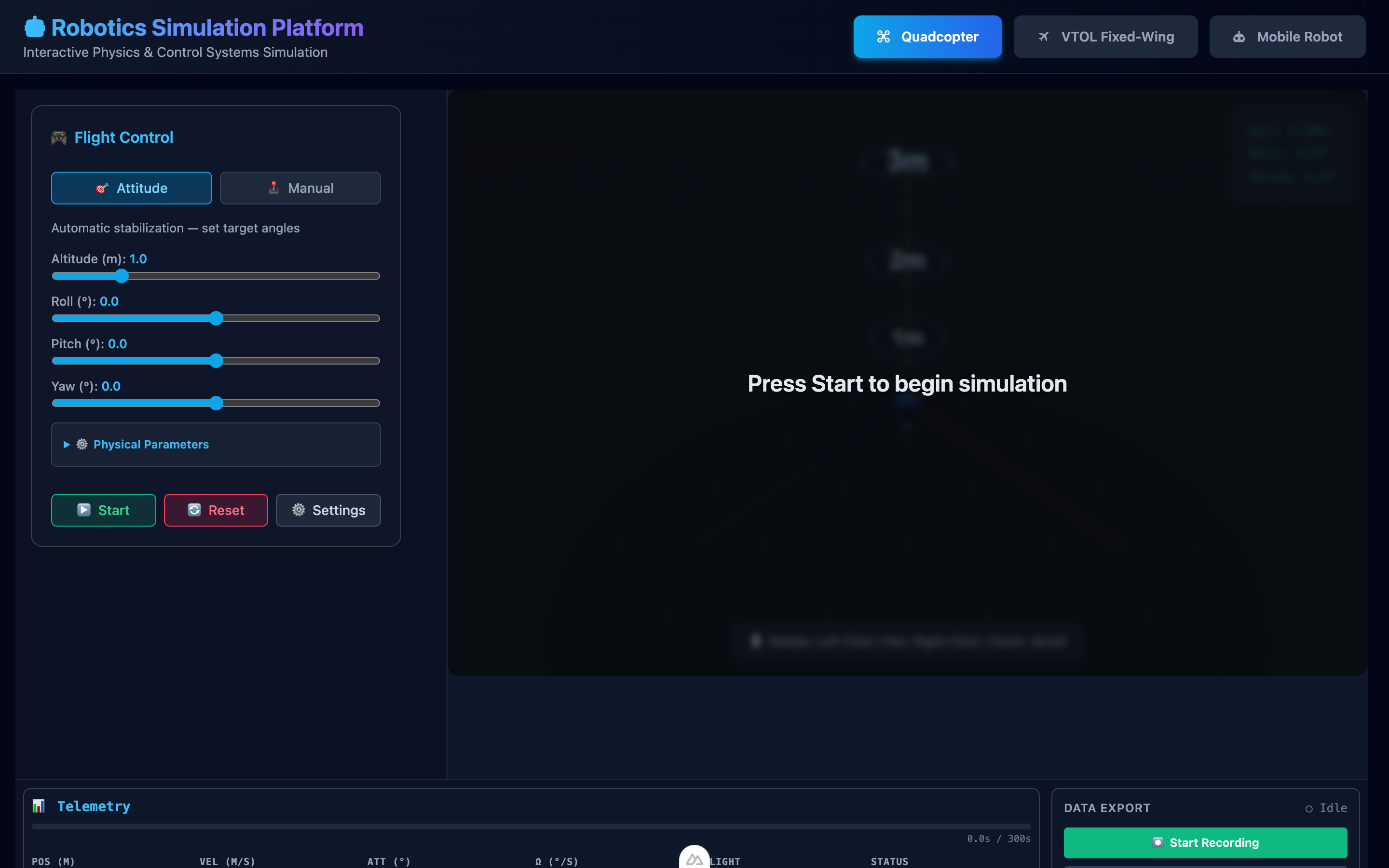Click the Press Start to begin simulation overlay
Viewport: 1389px width, 868px height.
click(908, 383)
